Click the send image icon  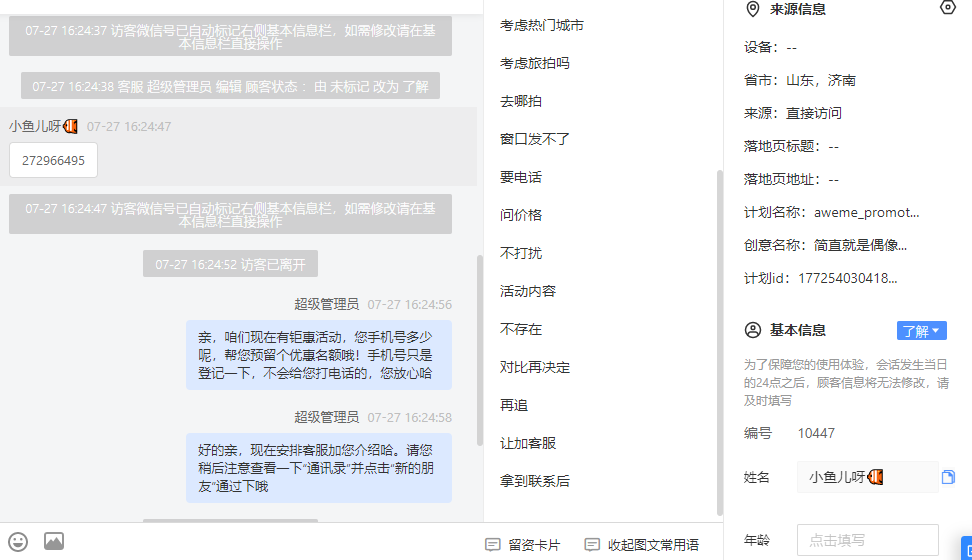pyautogui.click(x=54, y=541)
